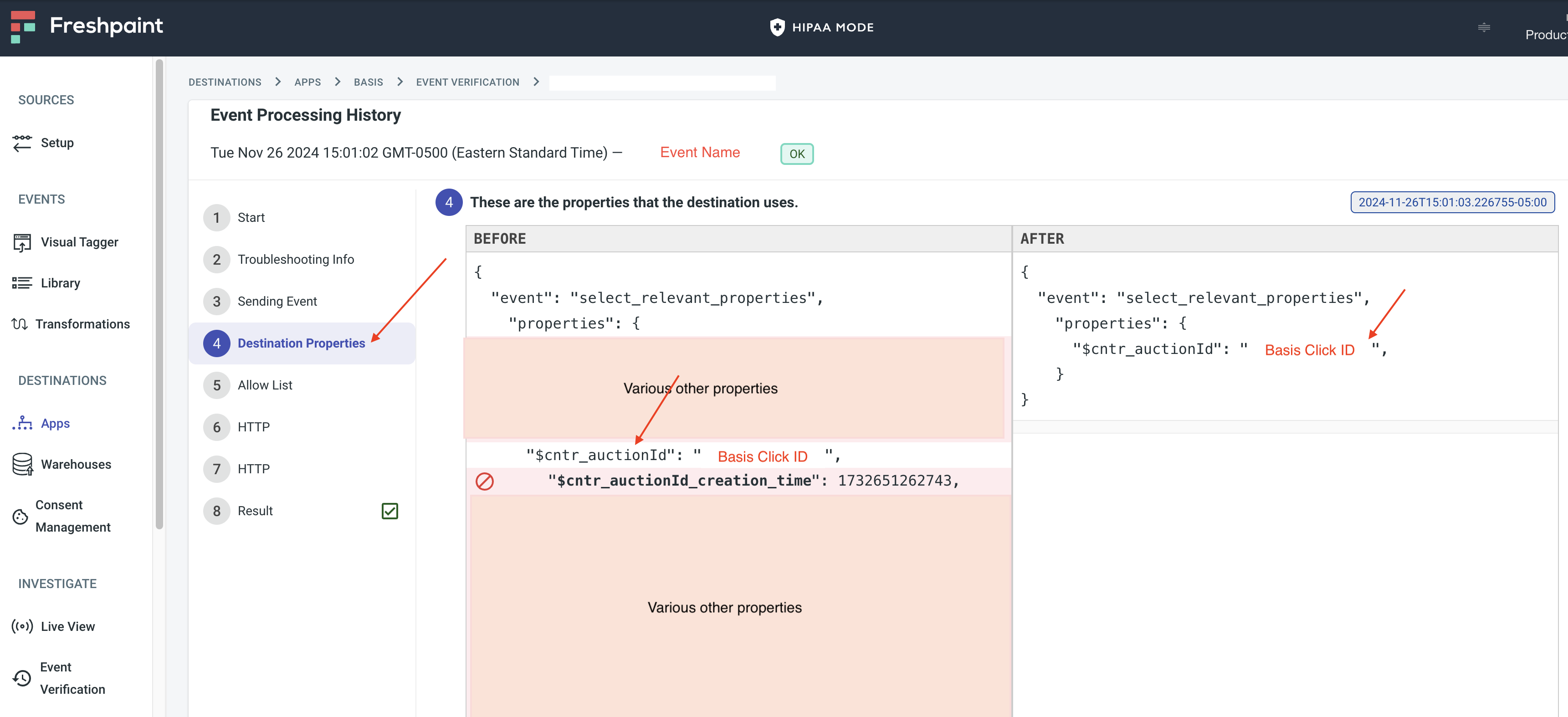
Task: Open Transformations in the sidebar
Action: 82,324
